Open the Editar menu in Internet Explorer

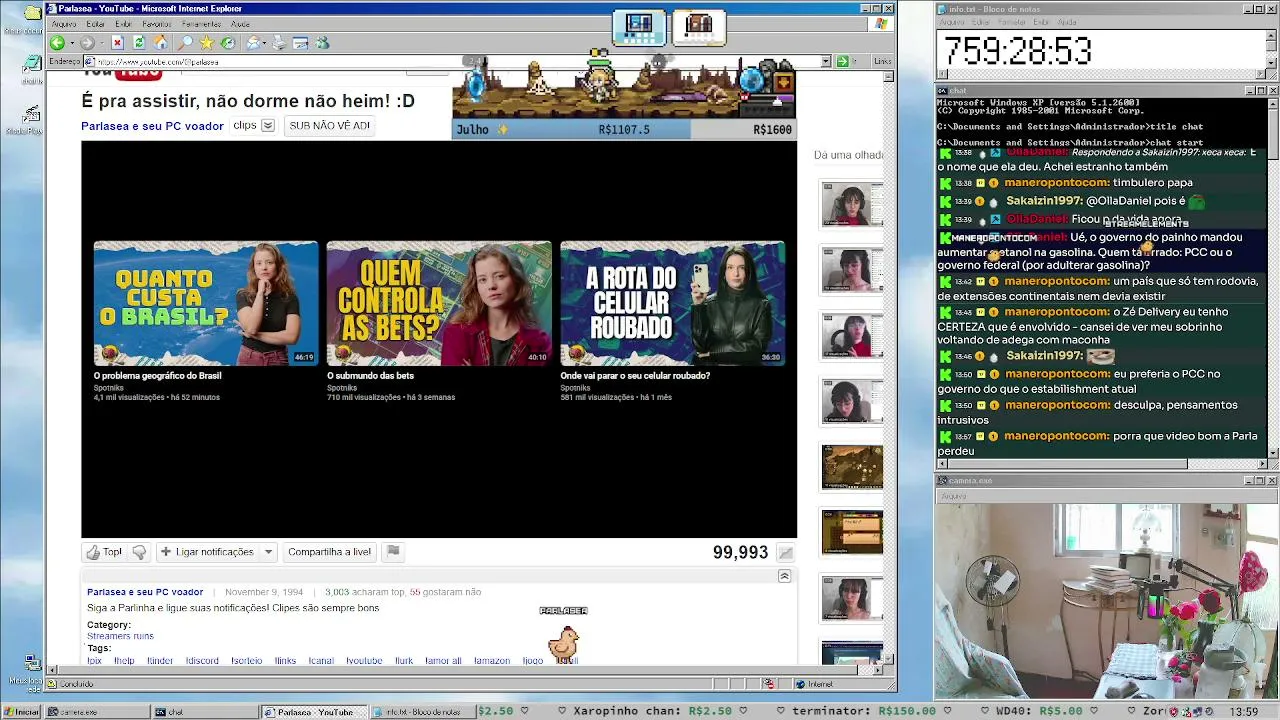(96, 24)
